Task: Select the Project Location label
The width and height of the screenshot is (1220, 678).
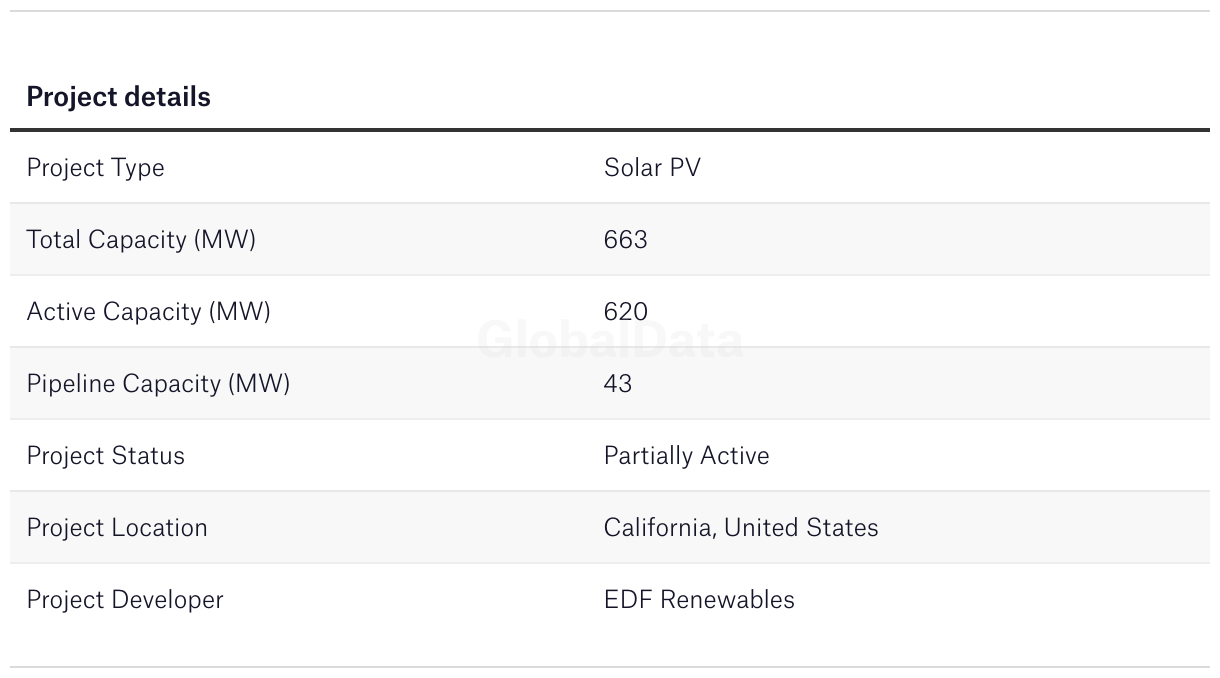Action: pyautogui.click(x=117, y=528)
